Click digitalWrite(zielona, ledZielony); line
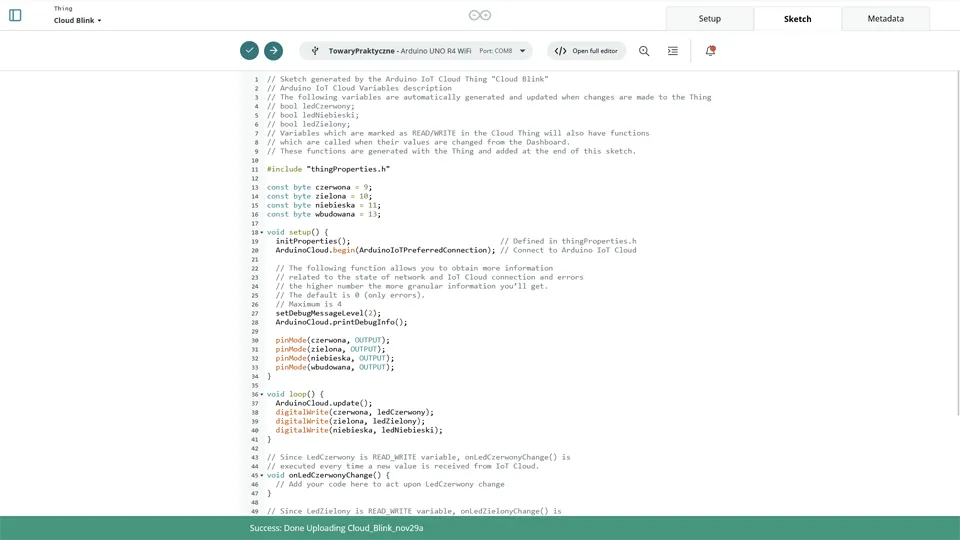This screenshot has height=540, width=960. click(350, 421)
